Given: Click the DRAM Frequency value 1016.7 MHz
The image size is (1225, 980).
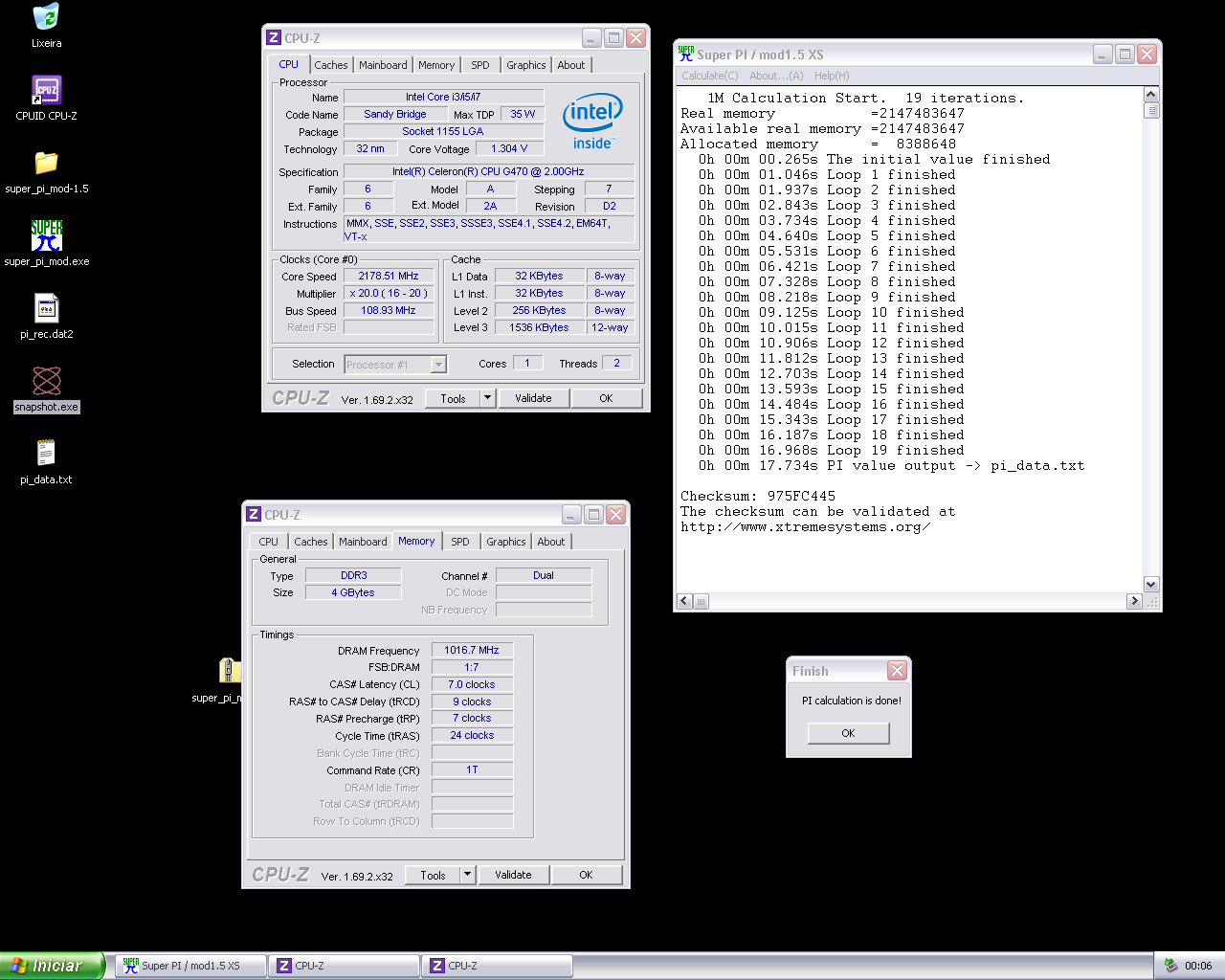Looking at the screenshot, I should [x=472, y=650].
